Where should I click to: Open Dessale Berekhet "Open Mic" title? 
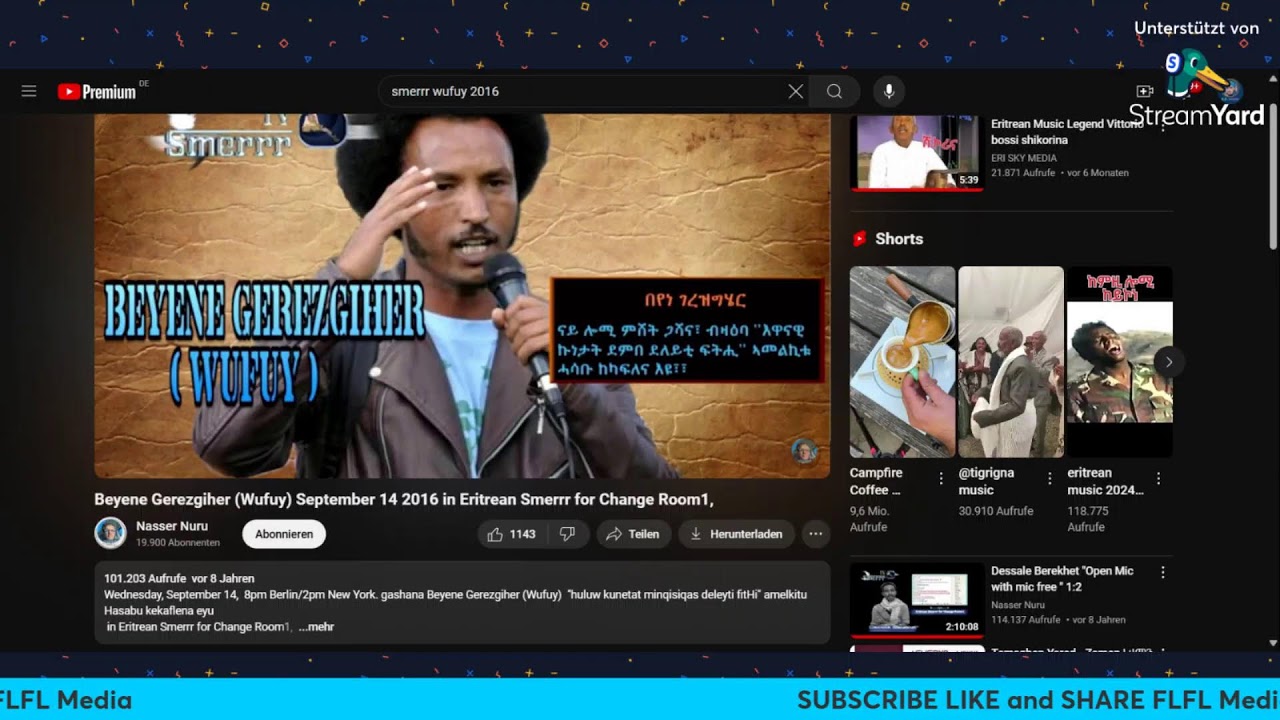coord(1062,579)
